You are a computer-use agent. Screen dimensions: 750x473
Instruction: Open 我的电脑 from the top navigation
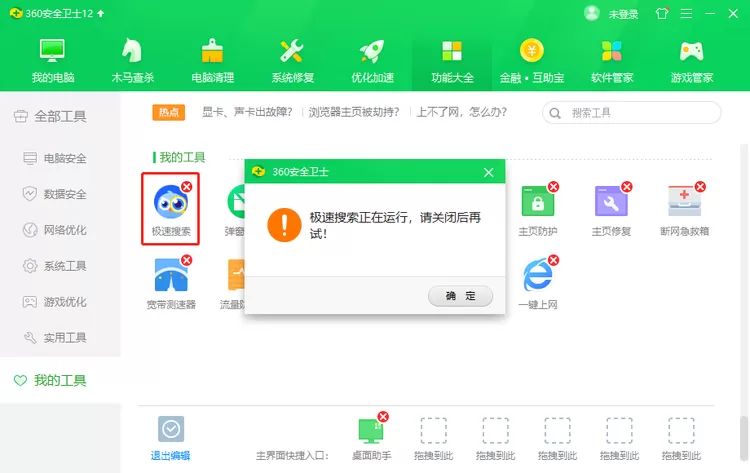(52, 61)
